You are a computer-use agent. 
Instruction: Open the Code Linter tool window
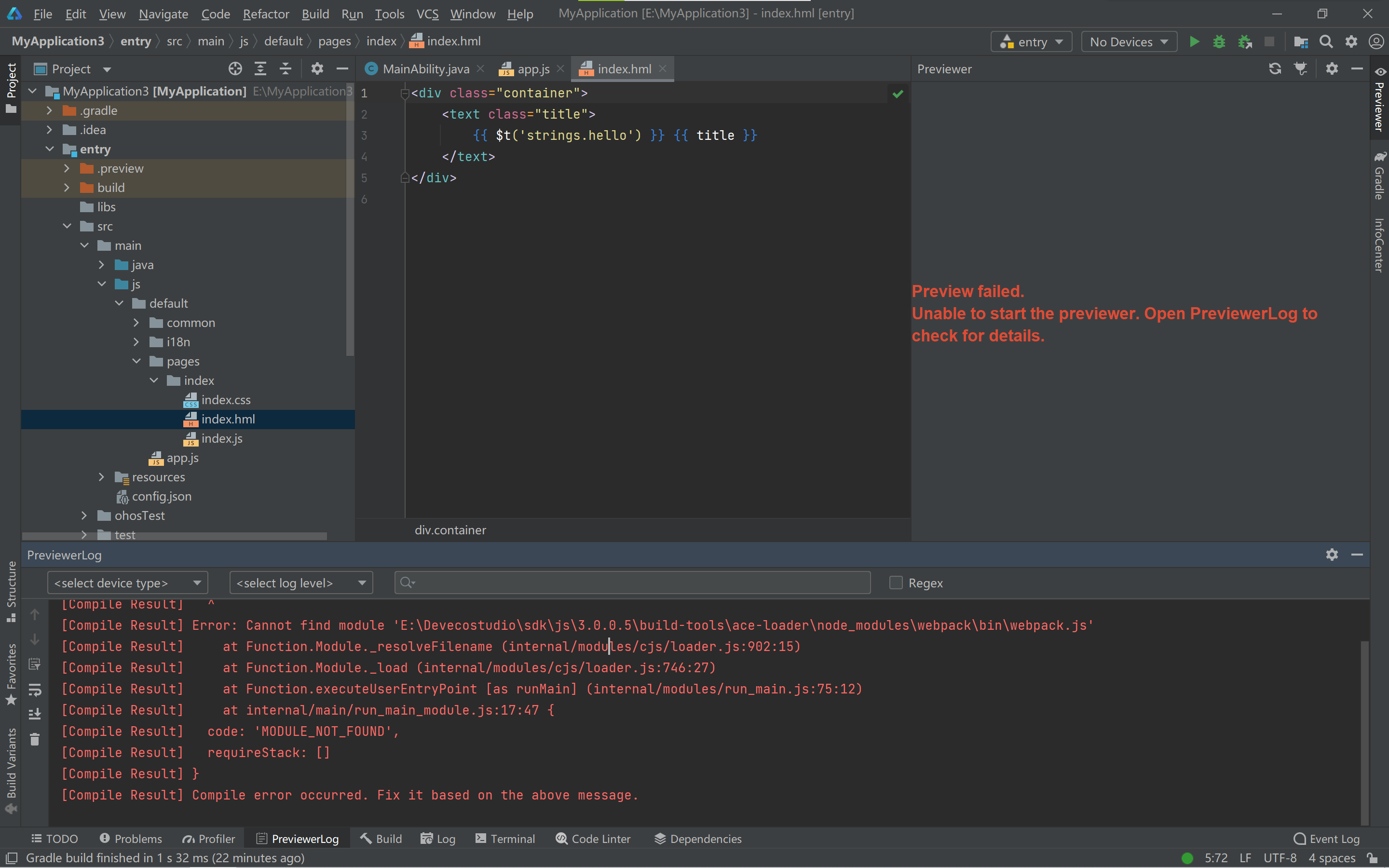pos(593,839)
